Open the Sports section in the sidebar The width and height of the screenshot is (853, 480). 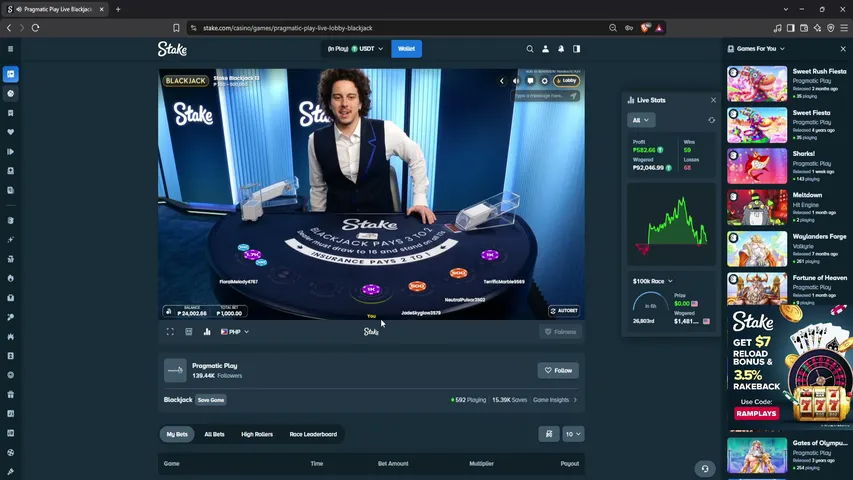click(10, 94)
